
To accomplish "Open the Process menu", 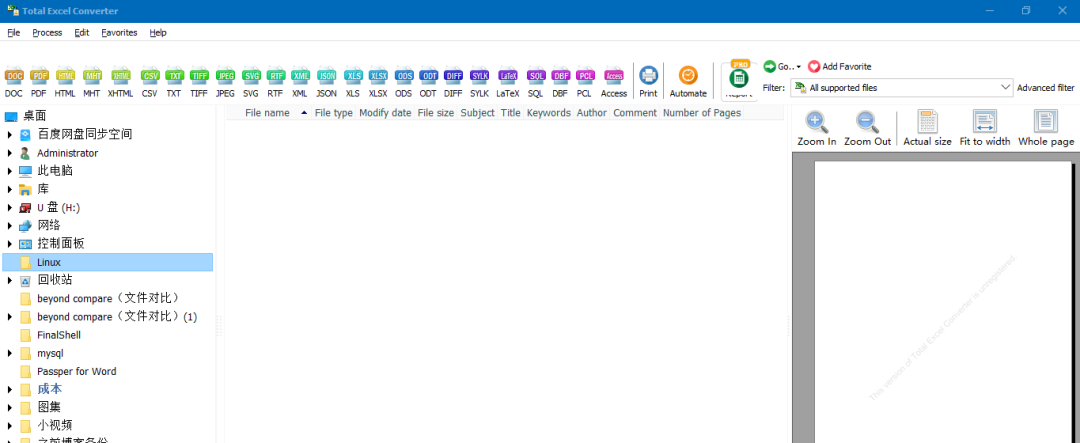I will click(47, 32).
